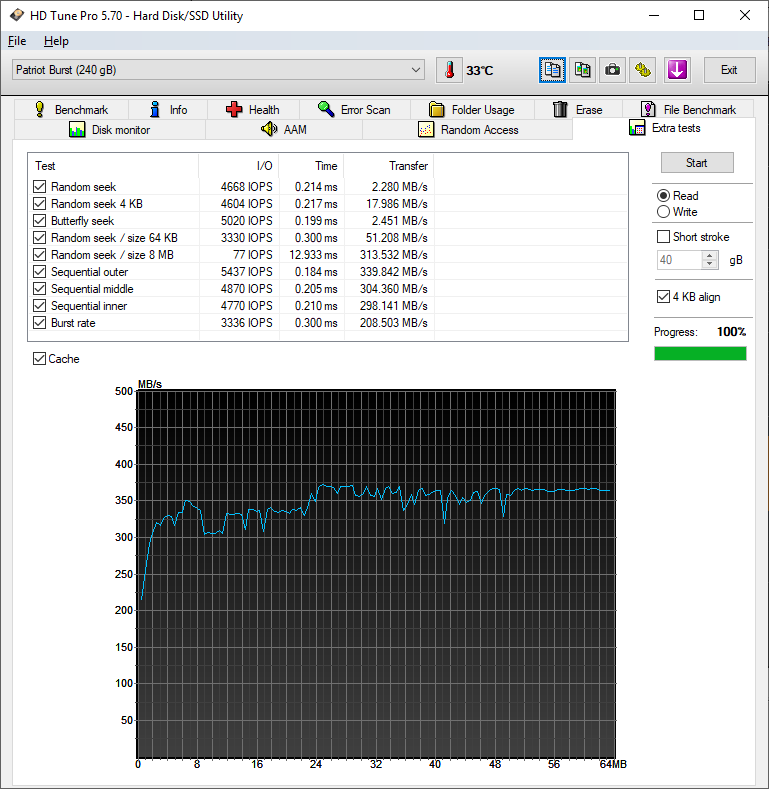Click the Exit button

click(x=729, y=70)
